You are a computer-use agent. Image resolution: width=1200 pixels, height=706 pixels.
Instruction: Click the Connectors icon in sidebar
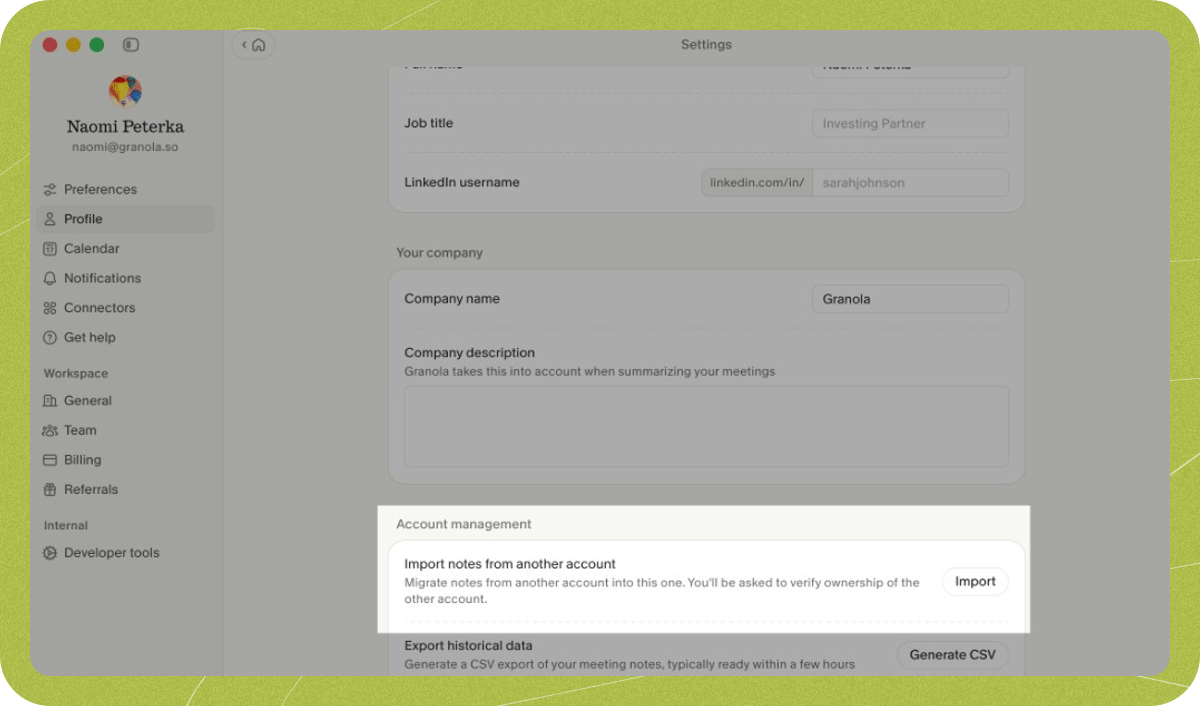pyautogui.click(x=50, y=308)
